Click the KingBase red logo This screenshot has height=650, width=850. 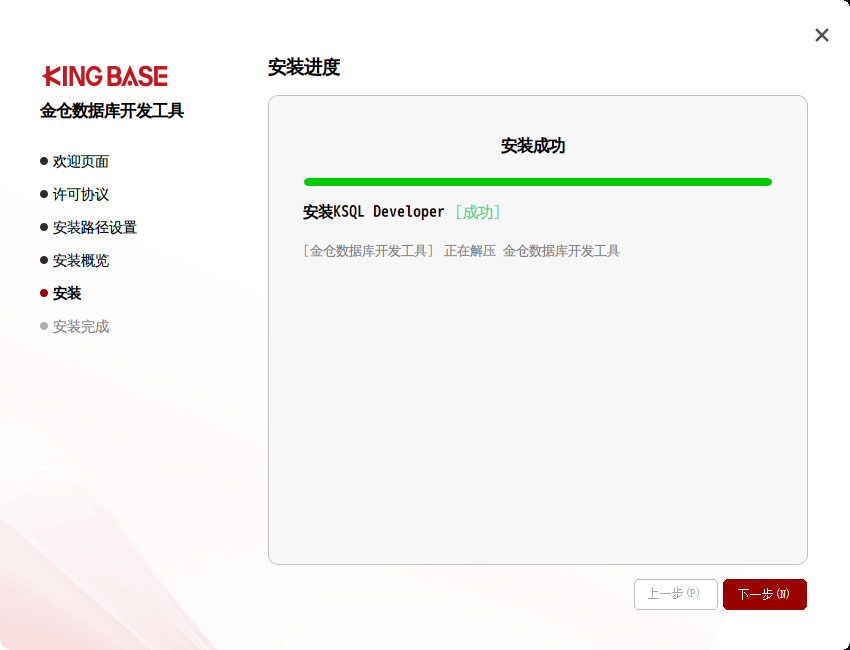[105, 76]
